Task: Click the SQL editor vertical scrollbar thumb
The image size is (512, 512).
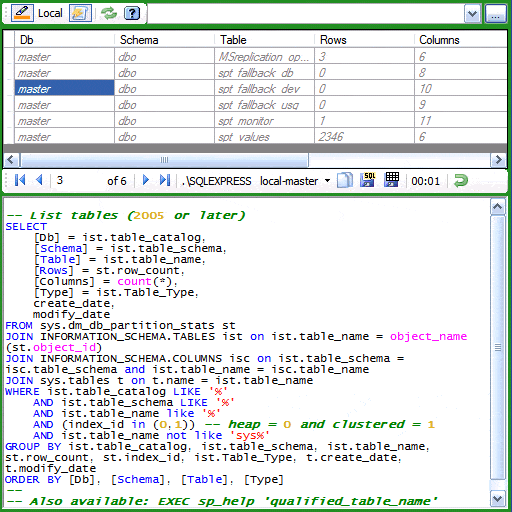Action: [498, 348]
